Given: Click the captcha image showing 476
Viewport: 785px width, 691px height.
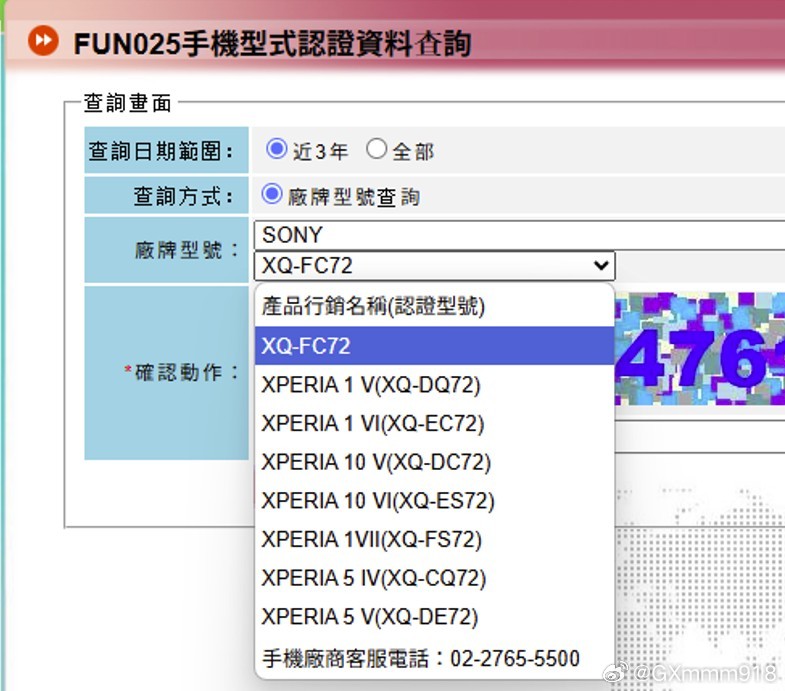Looking at the screenshot, I should (x=699, y=349).
